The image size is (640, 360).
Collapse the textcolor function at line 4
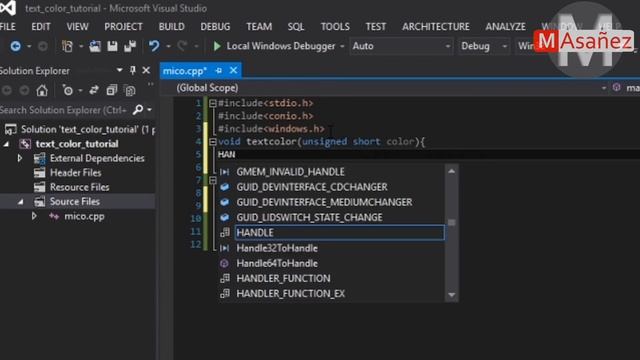pos(213,142)
